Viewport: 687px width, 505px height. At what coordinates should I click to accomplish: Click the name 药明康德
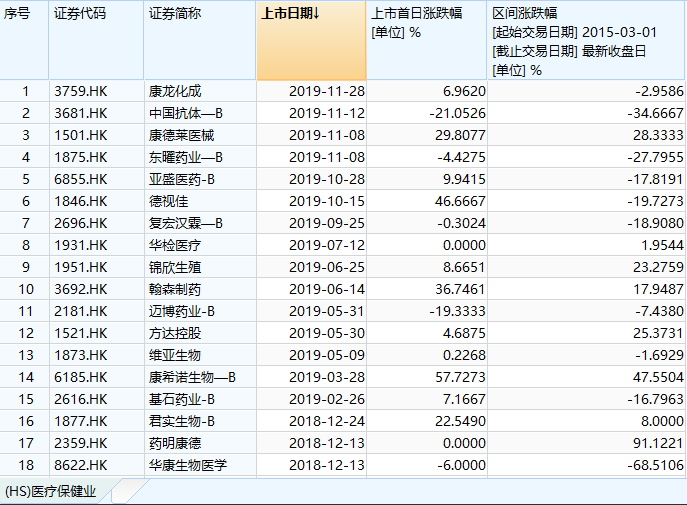coord(175,443)
